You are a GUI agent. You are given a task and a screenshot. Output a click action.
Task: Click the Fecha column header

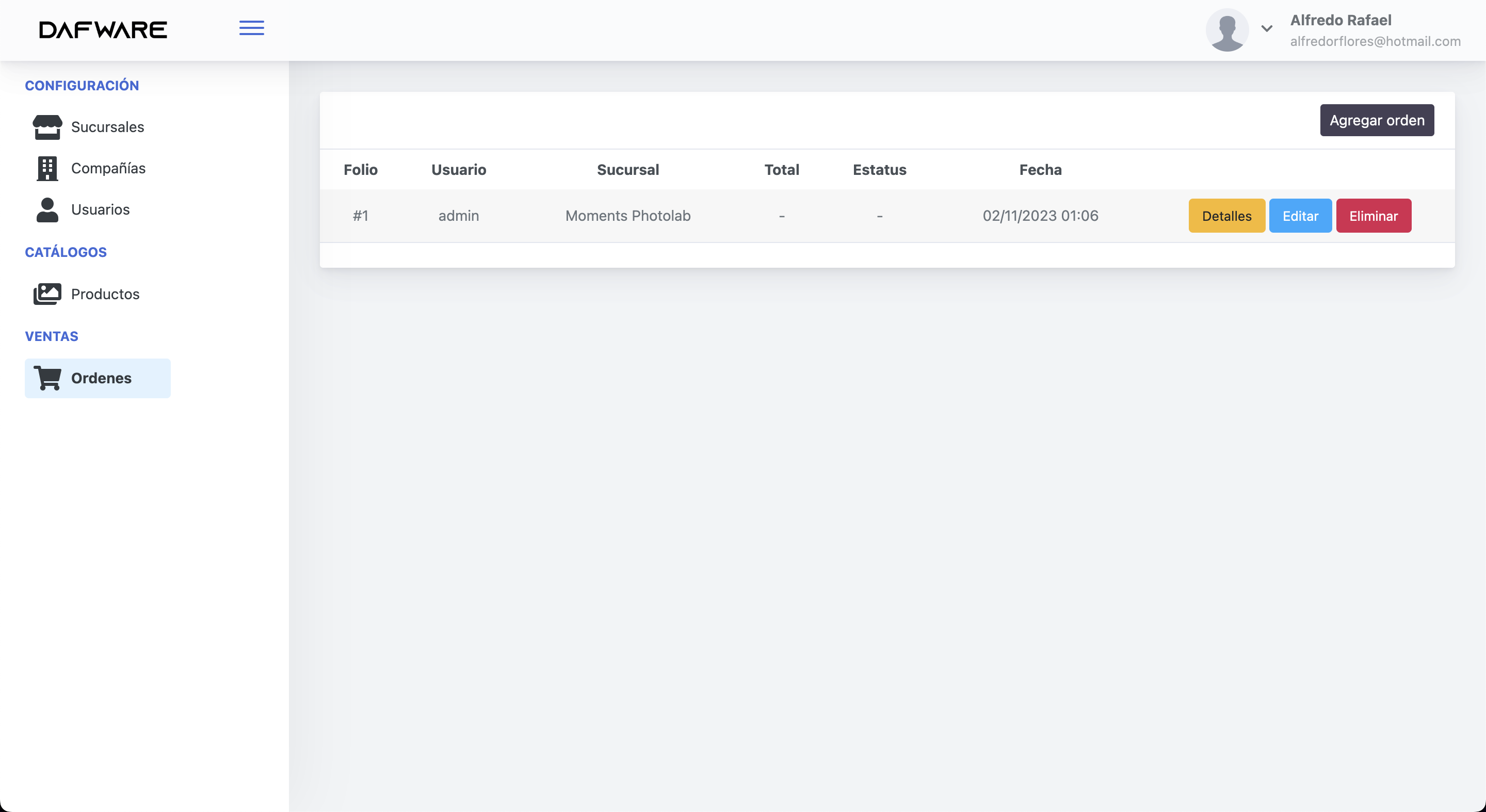pos(1040,170)
